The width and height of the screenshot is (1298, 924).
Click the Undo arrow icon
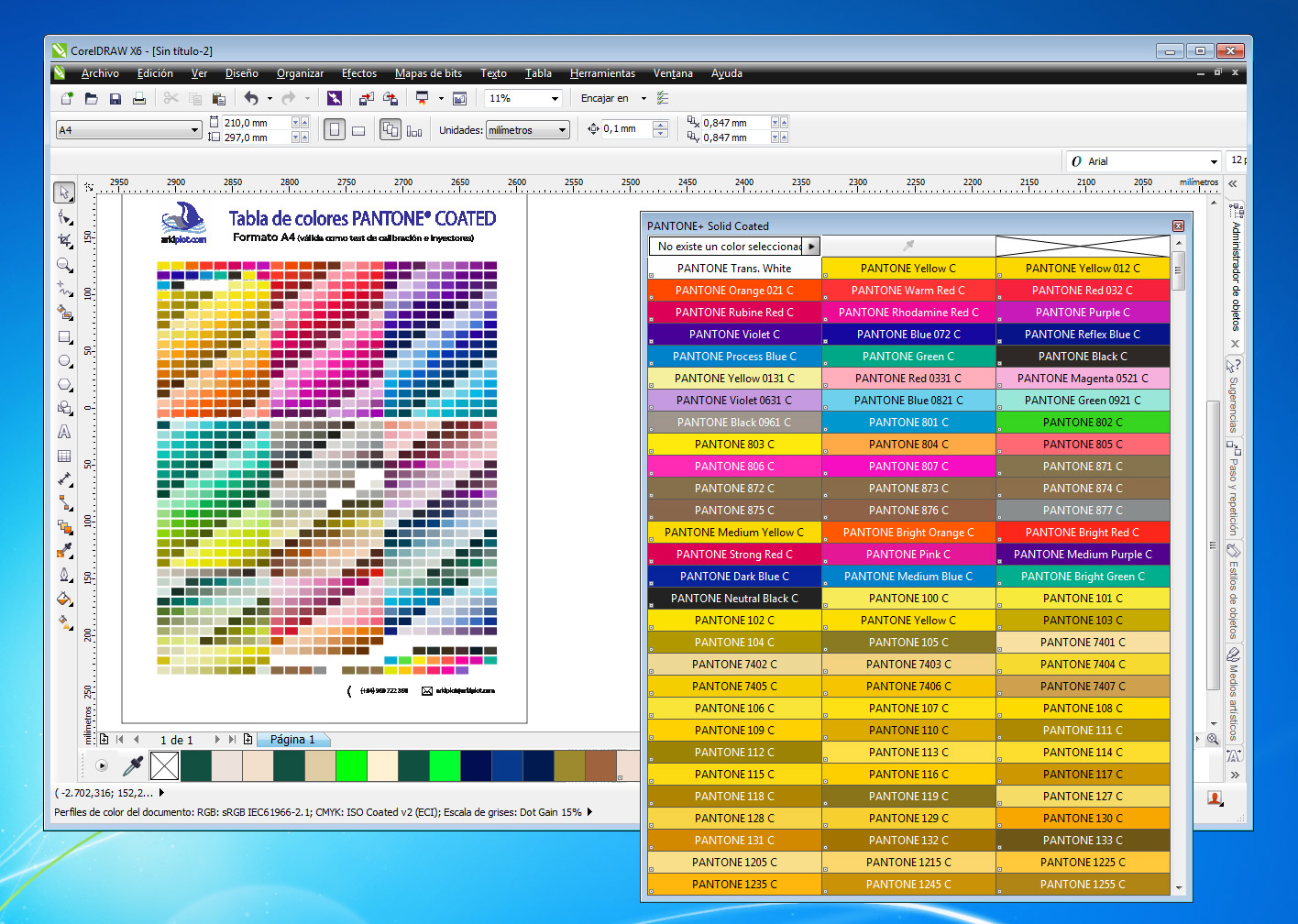click(x=251, y=98)
